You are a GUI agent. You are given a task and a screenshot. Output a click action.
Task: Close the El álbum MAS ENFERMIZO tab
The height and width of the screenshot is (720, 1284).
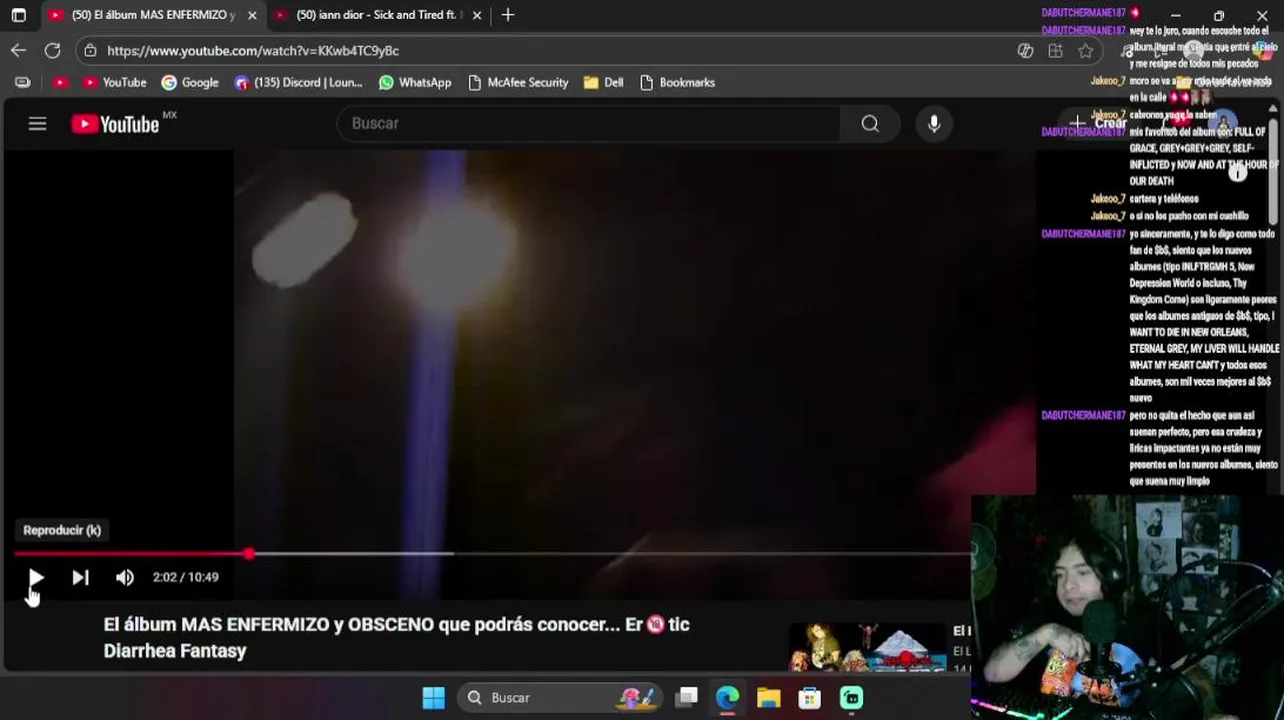coord(252,15)
